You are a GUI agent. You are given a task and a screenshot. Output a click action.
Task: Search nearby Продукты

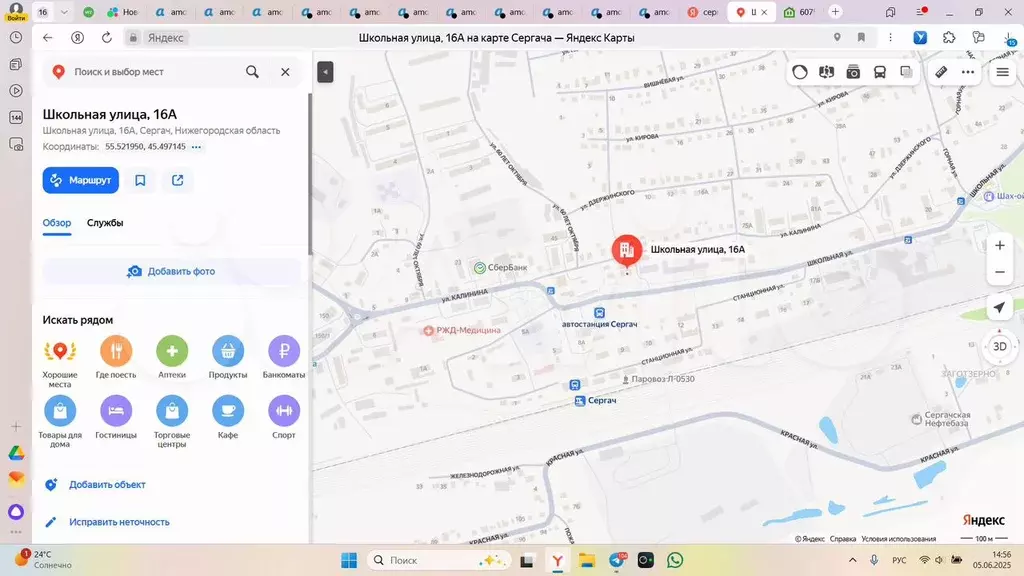(x=228, y=358)
